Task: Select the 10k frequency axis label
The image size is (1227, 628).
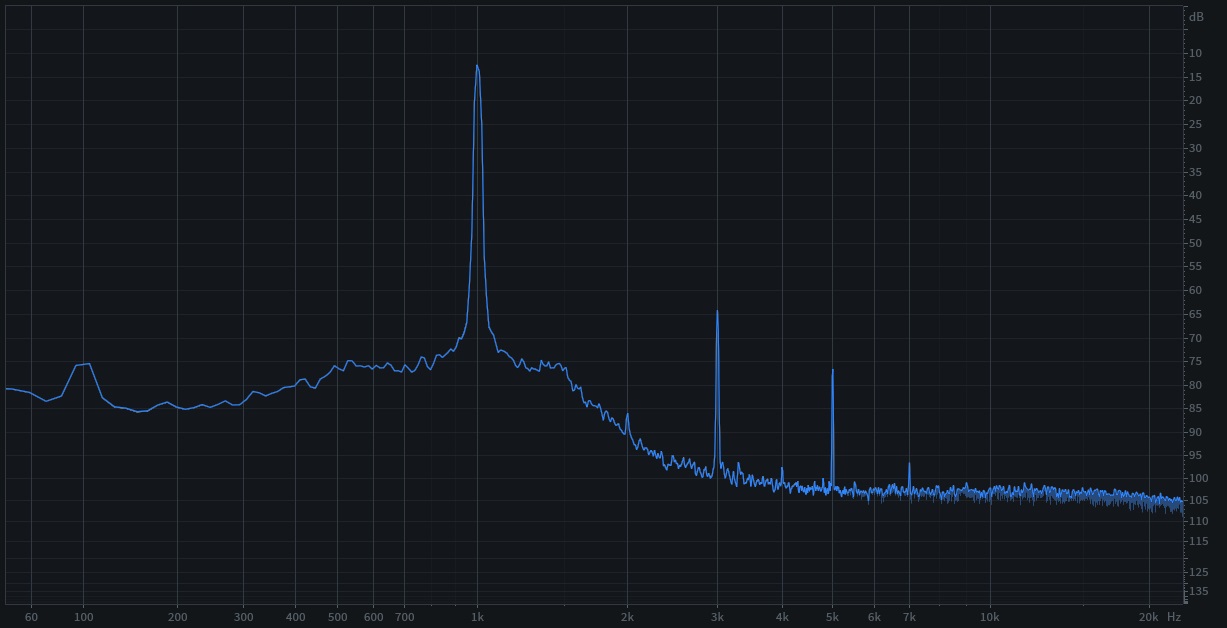Action: pyautogui.click(x=990, y=617)
